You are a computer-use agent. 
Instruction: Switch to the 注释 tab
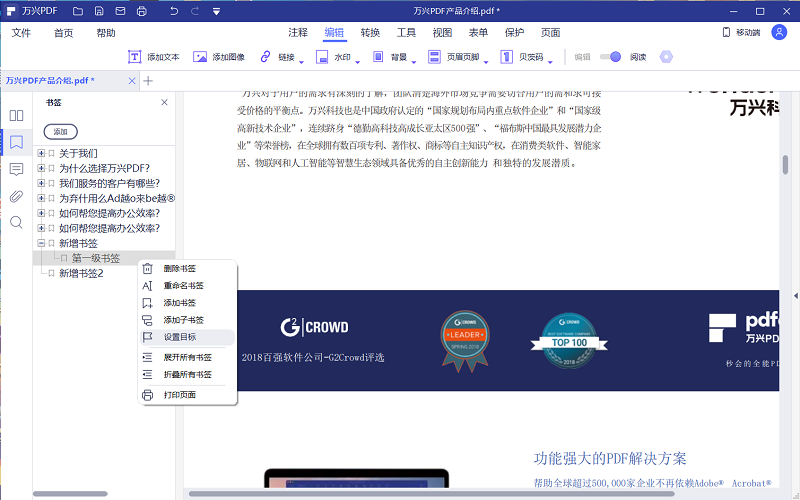pos(298,33)
